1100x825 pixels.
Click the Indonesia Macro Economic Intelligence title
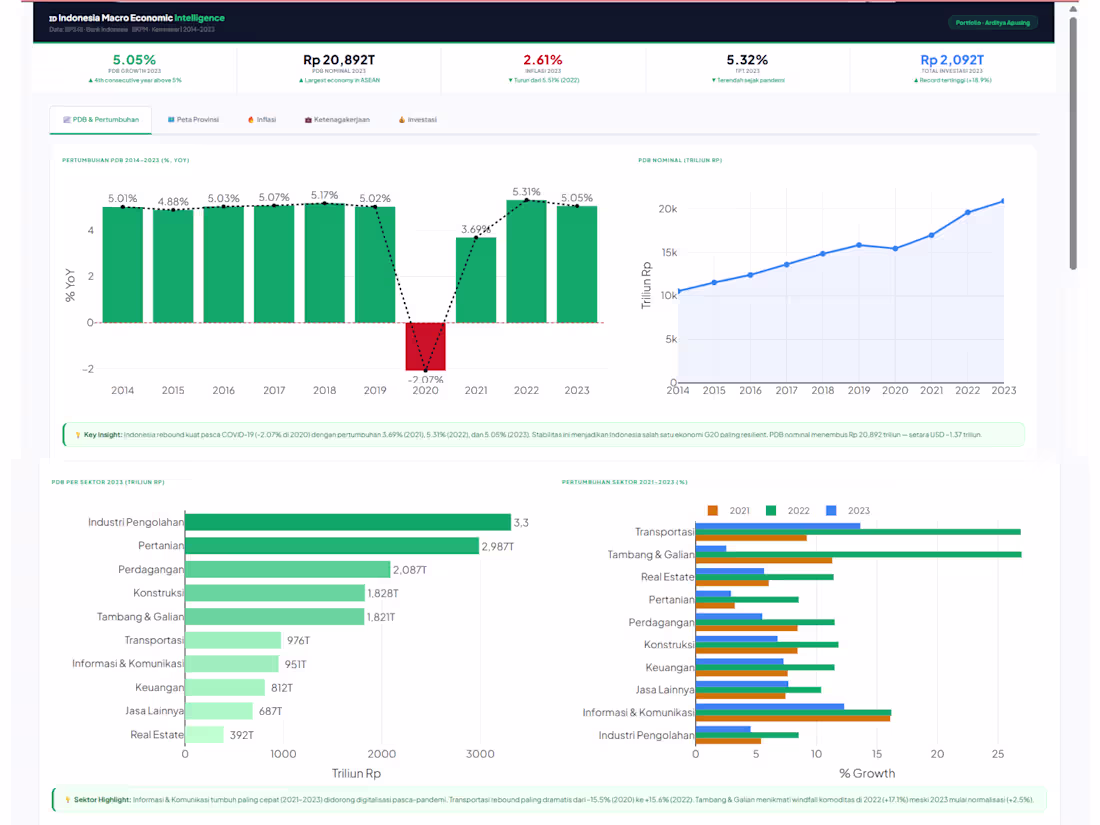[x=142, y=18]
